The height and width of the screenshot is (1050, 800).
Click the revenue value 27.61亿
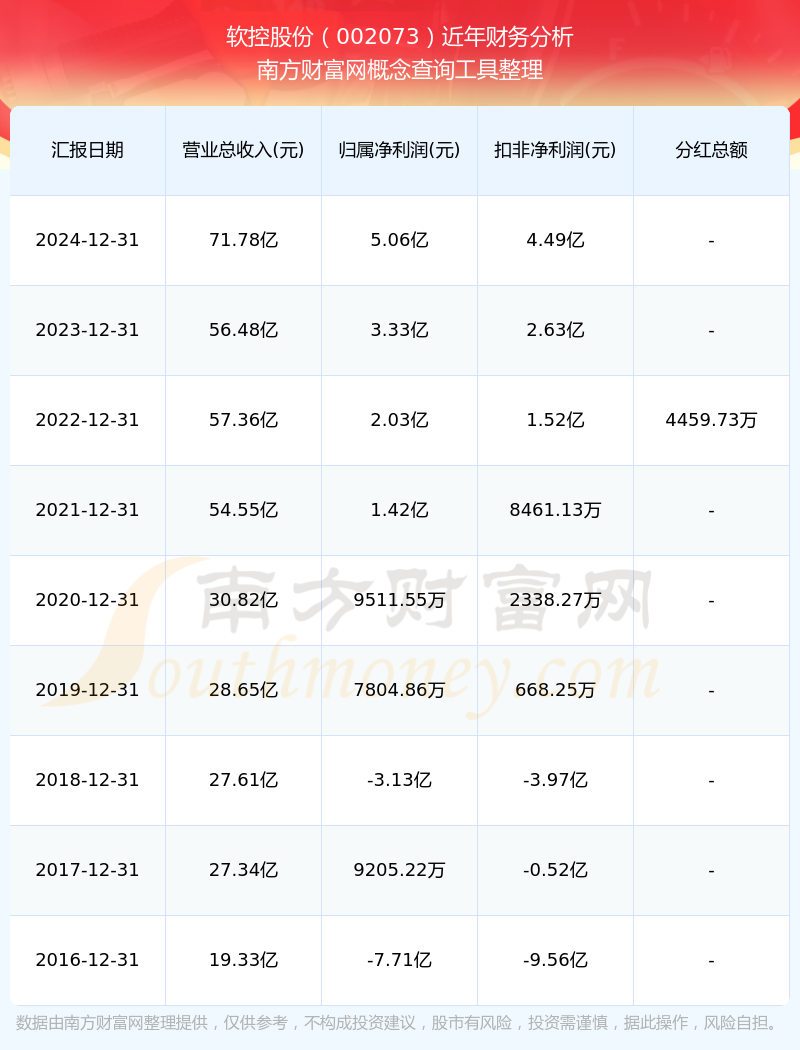point(244,780)
